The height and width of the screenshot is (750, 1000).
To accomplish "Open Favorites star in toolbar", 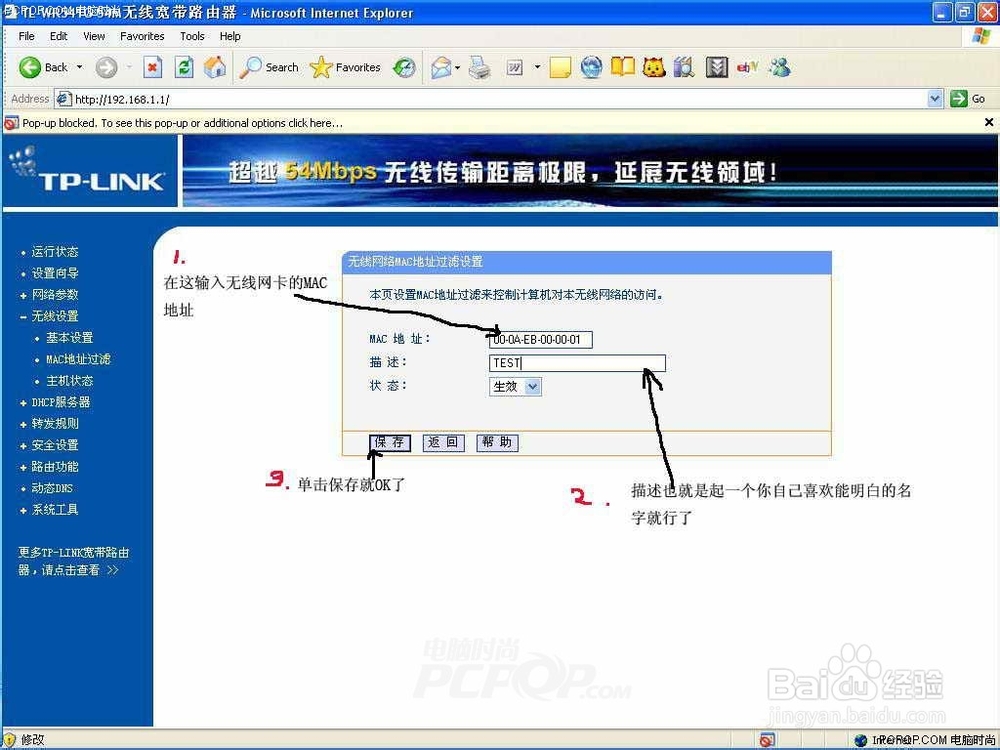I will (345, 67).
